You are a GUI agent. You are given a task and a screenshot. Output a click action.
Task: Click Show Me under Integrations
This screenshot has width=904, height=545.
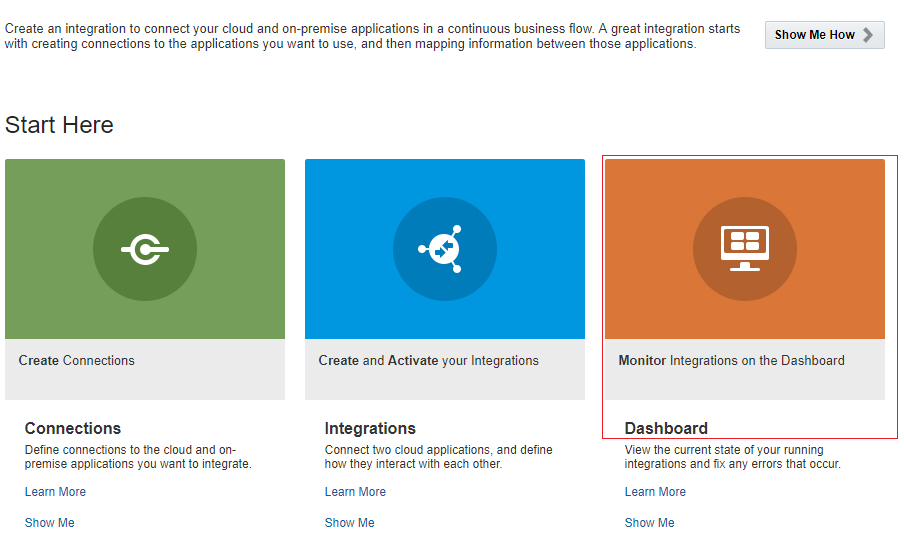tap(350, 523)
